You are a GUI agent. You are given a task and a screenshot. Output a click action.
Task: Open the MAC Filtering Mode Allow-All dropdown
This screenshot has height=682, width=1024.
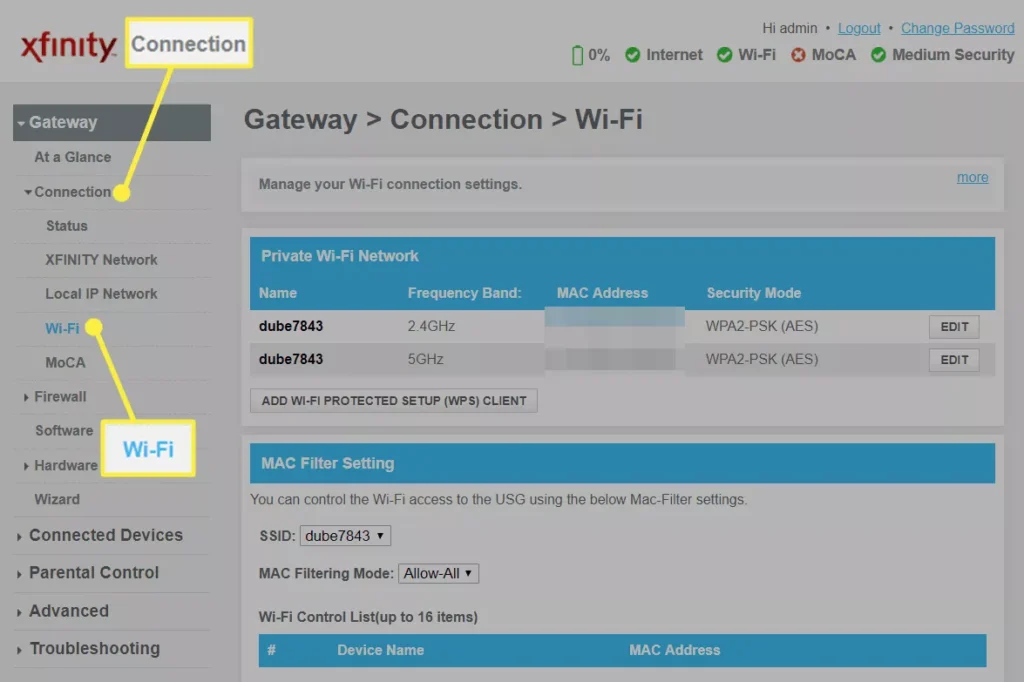click(438, 573)
